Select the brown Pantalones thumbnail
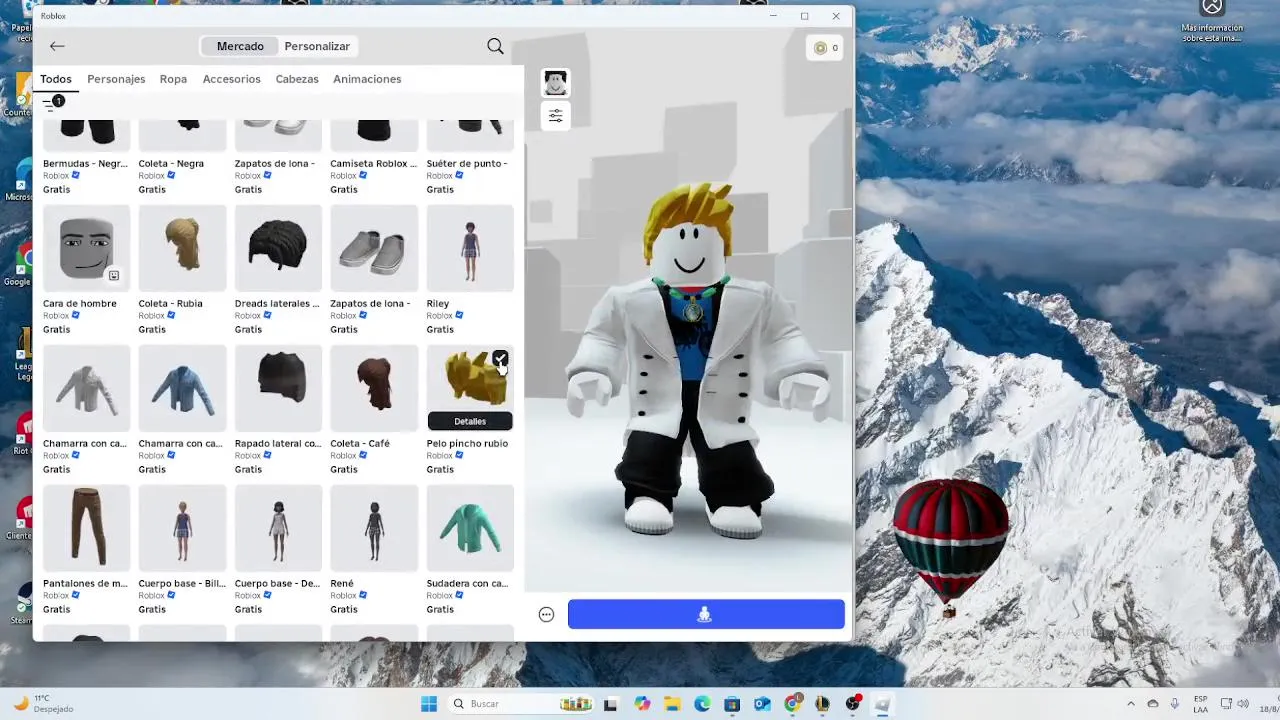 click(x=86, y=528)
